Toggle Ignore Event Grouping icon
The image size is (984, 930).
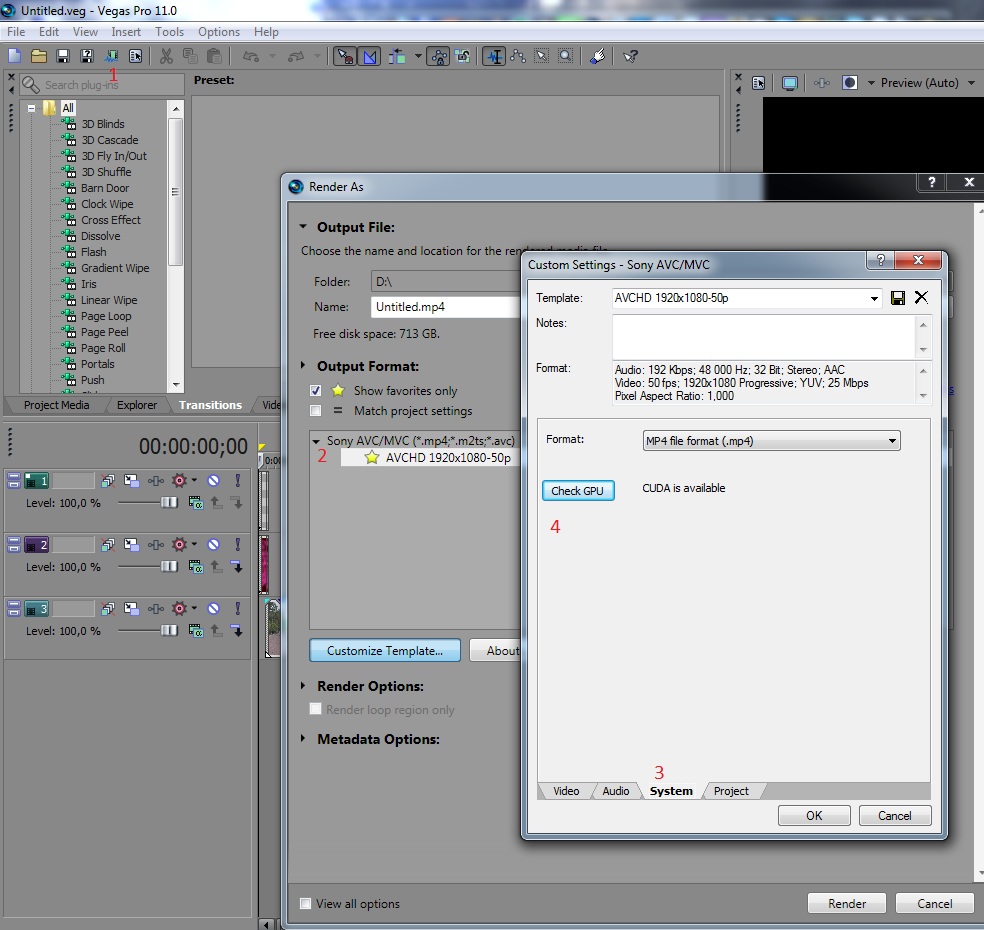tap(463, 56)
